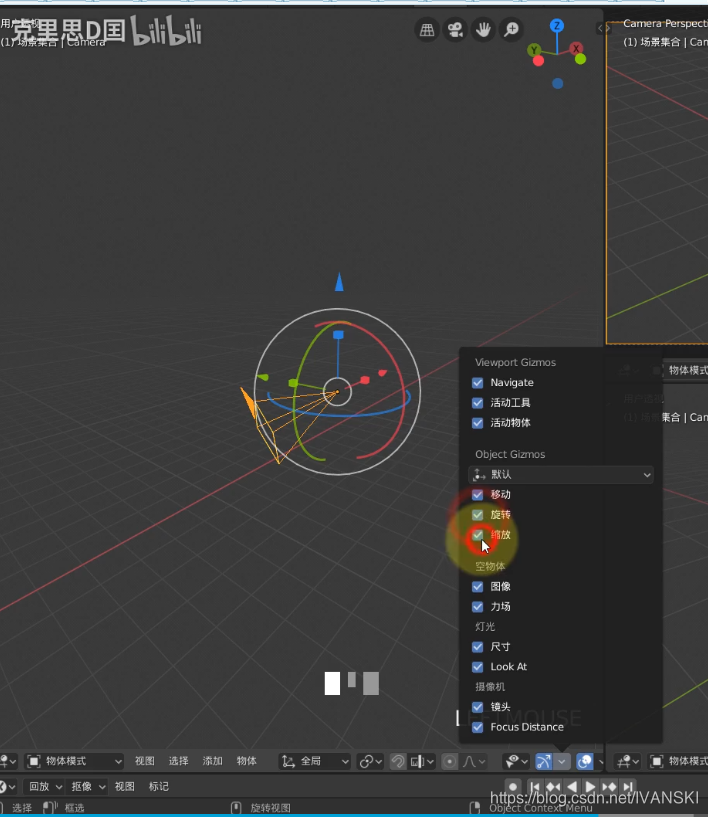Toggle the snap magnet icon

[398, 761]
